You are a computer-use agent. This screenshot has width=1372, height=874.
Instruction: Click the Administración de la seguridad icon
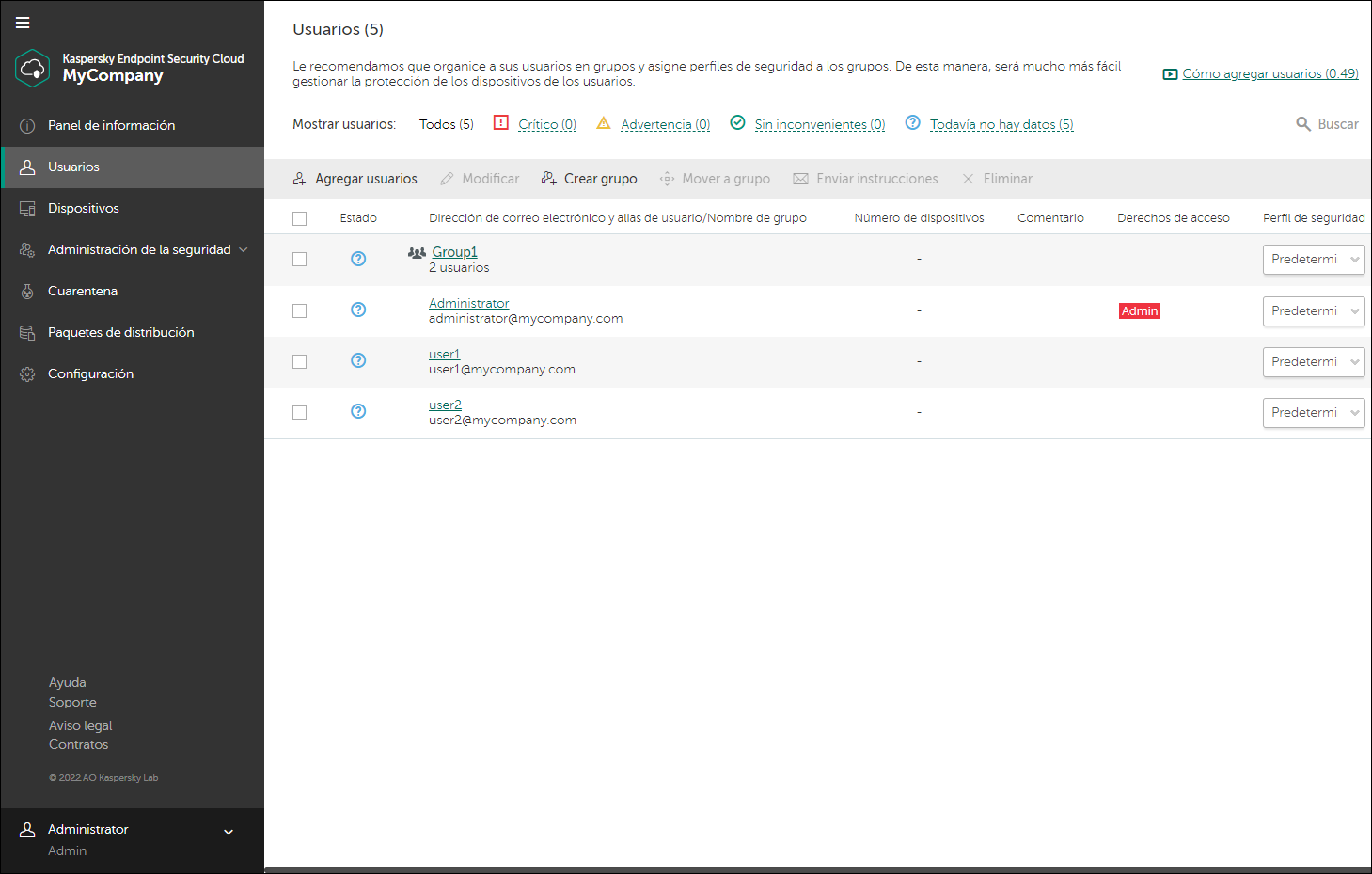click(27, 250)
